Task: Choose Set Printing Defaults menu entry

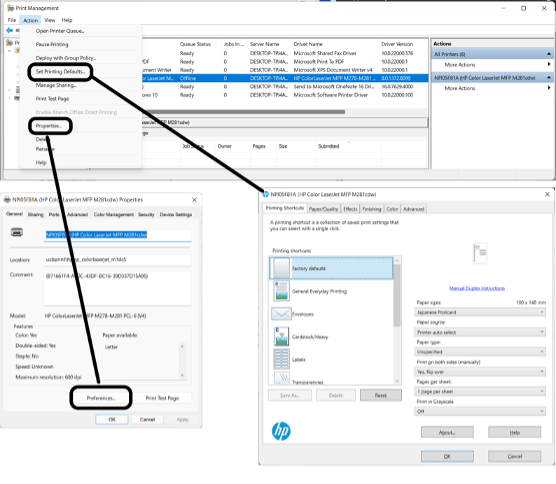Action: (x=60, y=71)
